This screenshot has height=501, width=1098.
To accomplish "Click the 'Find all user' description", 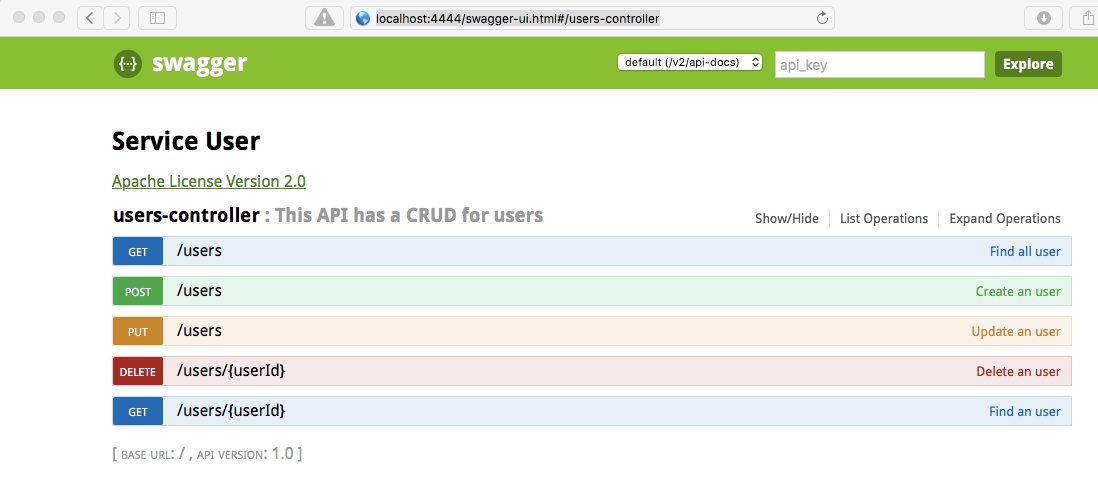I will coord(1025,252).
